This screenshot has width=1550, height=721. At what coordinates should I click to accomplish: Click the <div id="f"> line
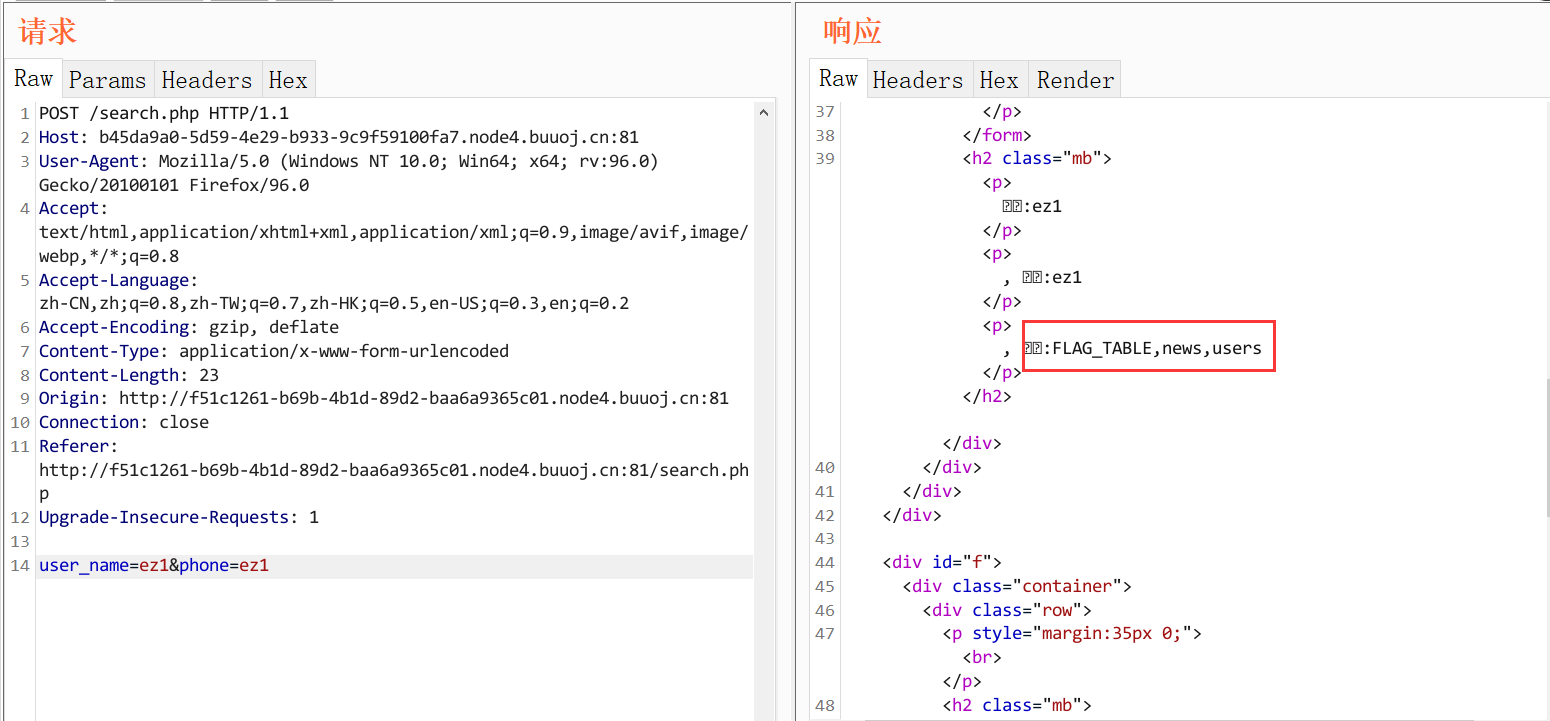(x=942, y=562)
